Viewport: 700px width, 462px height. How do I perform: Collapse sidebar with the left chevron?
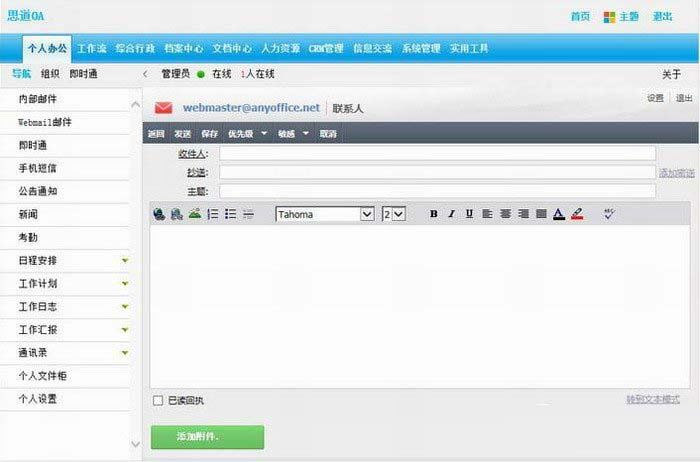[146, 74]
